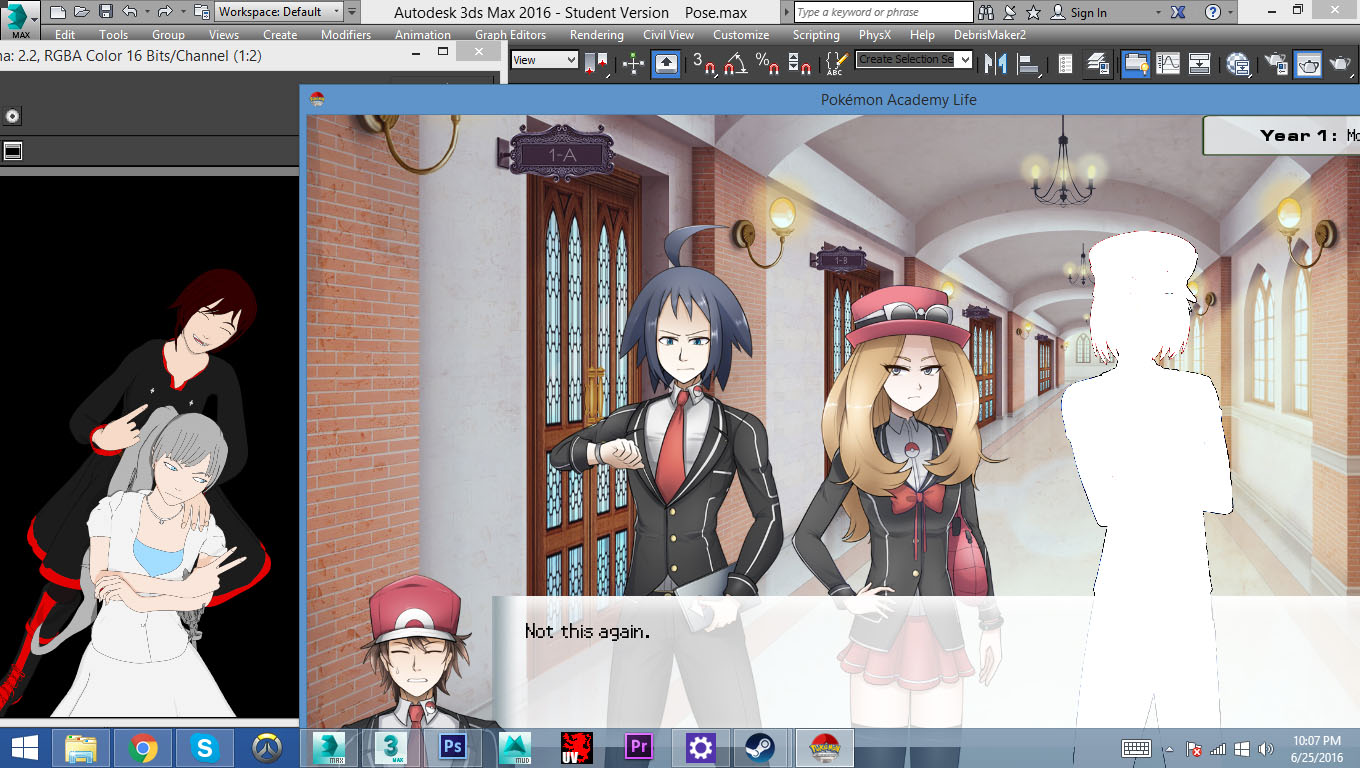Click the Edit Named Selection Sets icon

point(836,64)
